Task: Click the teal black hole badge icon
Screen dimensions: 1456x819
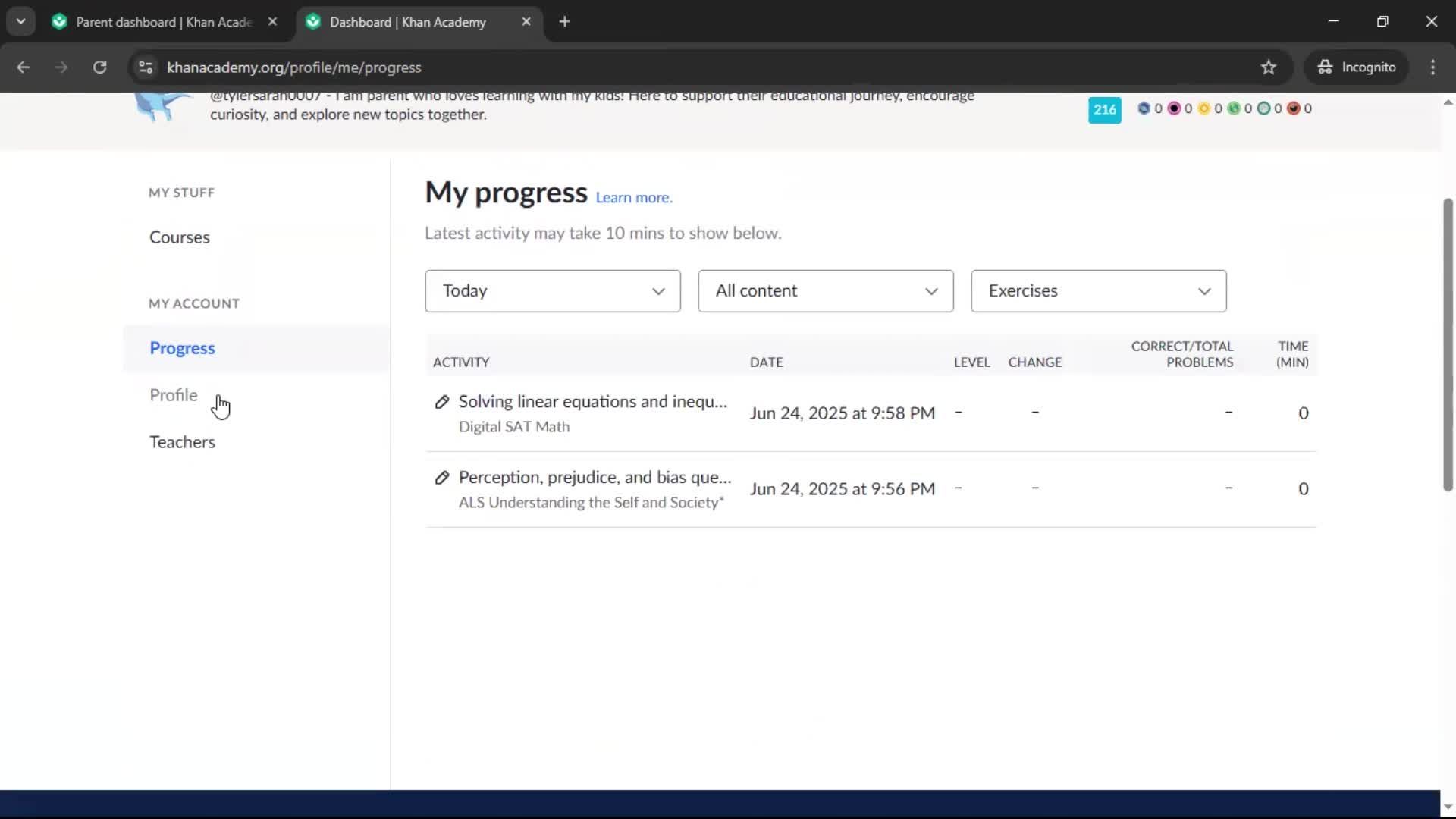Action: (1263, 108)
